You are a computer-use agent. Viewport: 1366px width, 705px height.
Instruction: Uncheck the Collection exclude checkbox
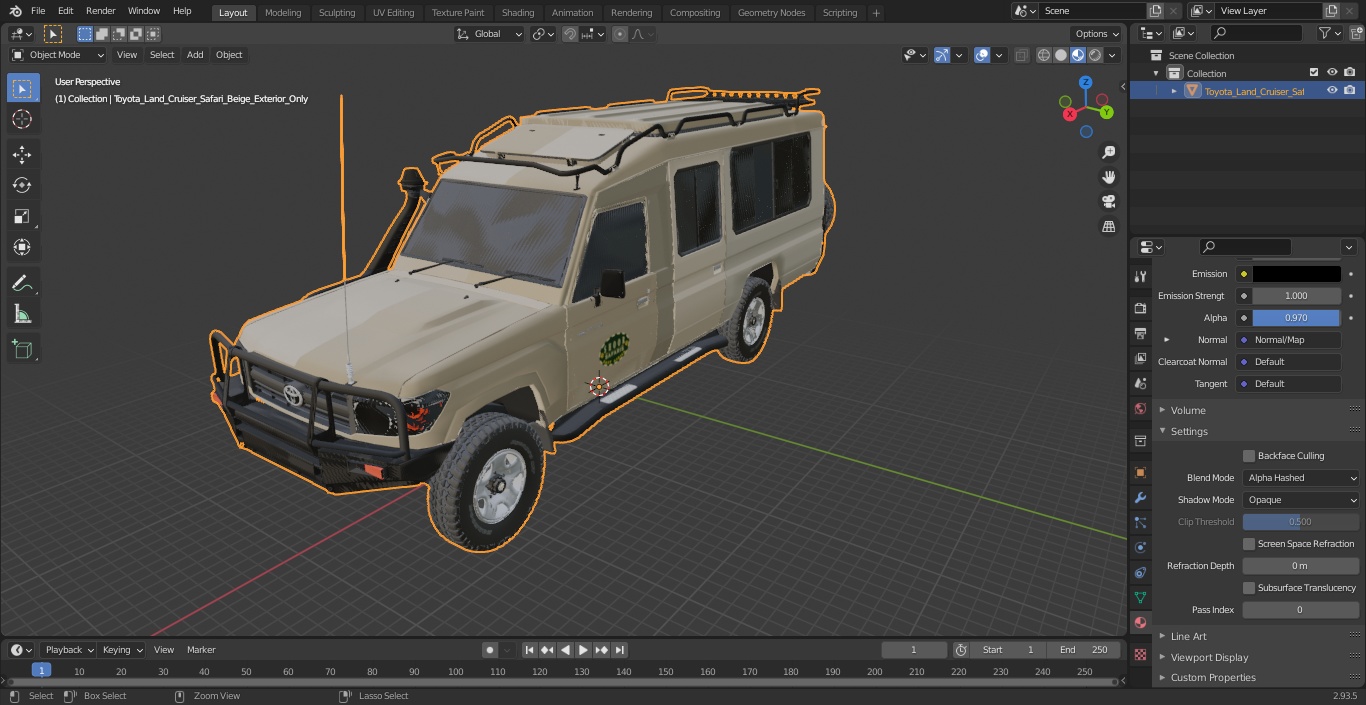(x=1314, y=72)
